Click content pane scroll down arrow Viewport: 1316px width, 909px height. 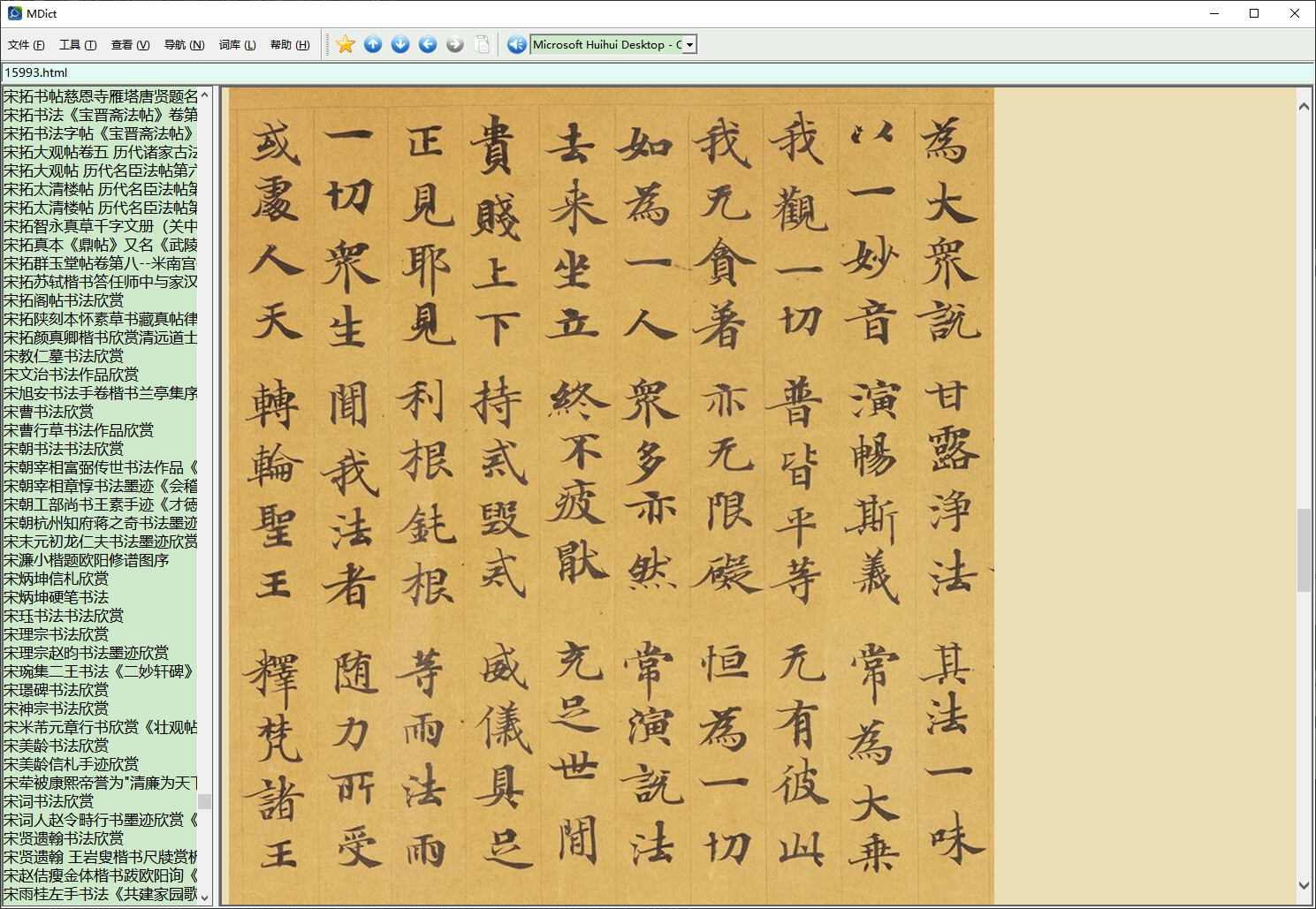pyautogui.click(x=1304, y=885)
